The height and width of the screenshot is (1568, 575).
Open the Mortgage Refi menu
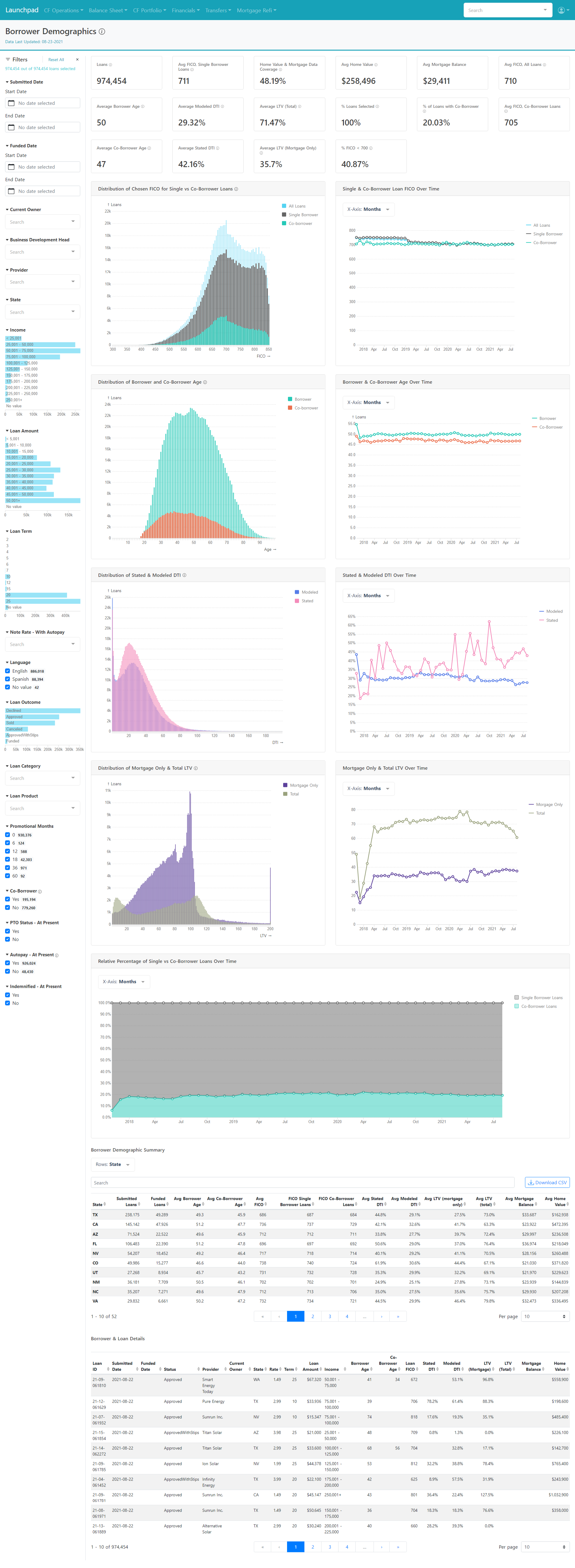pyautogui.click(x=256, y=10)
